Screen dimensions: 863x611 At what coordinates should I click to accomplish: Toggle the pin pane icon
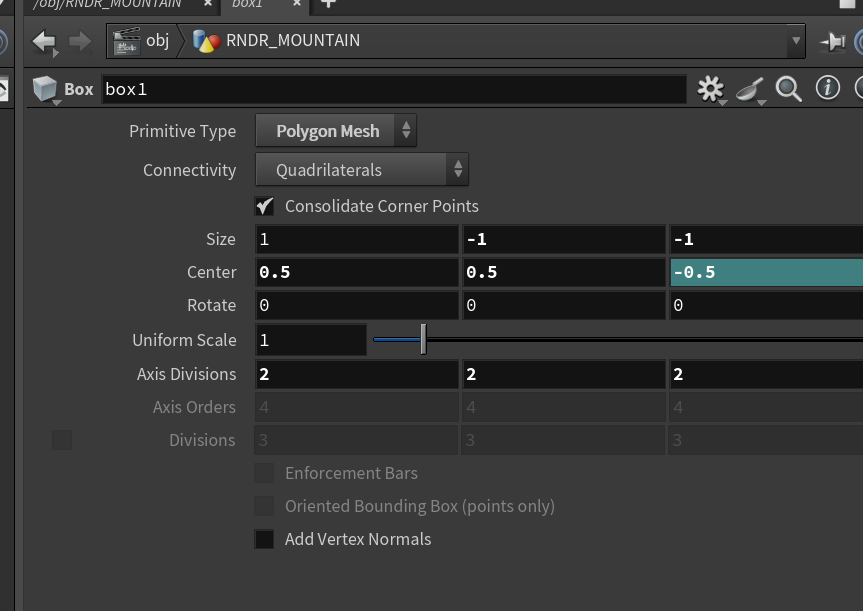[832, 42]
